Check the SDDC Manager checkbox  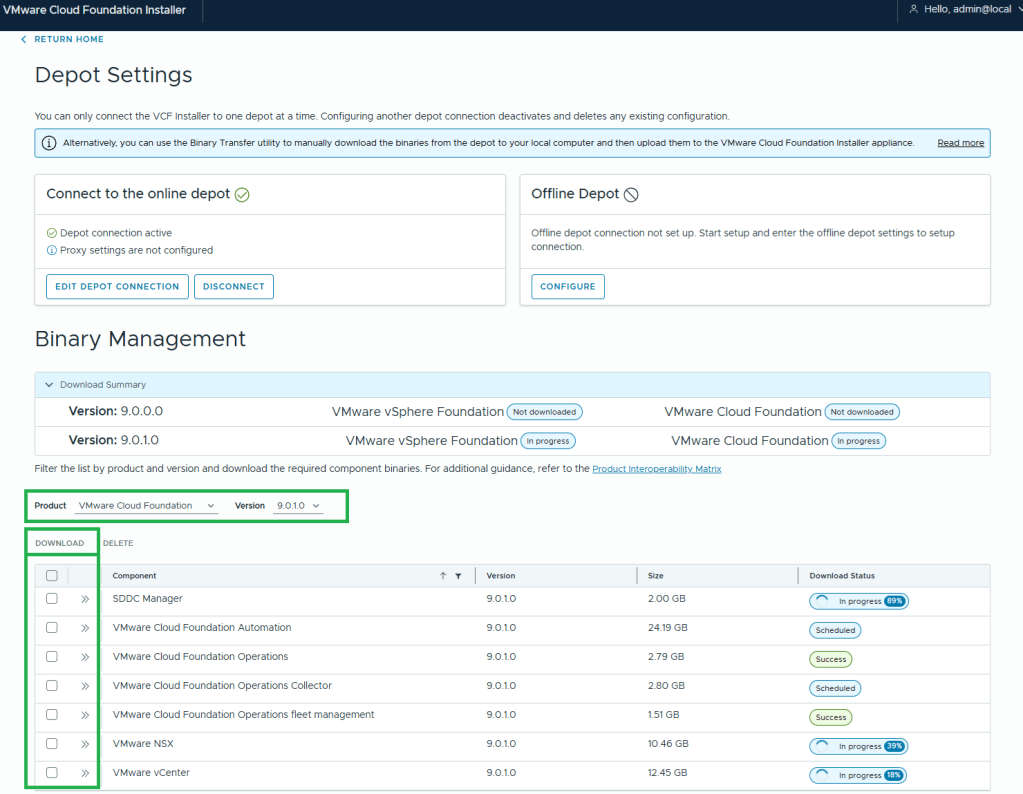52,599
